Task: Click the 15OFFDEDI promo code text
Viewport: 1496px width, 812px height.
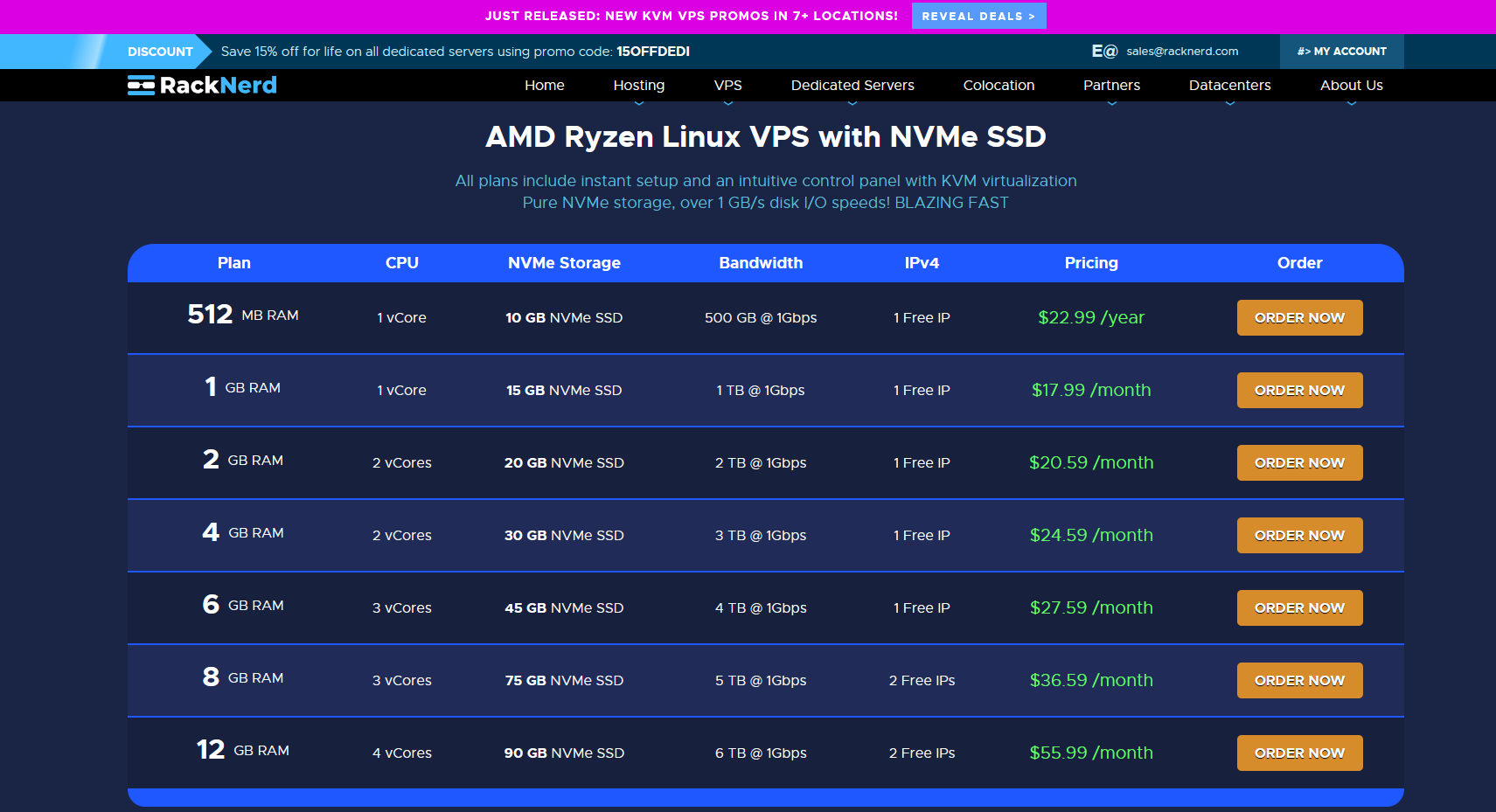Action: click(653, 52)
